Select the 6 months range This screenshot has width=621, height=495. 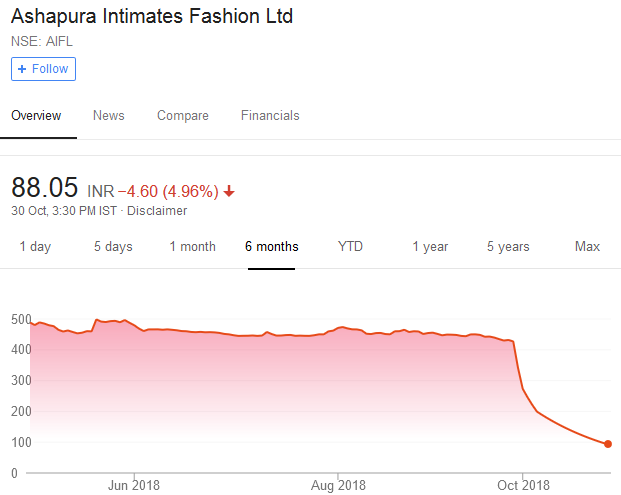click(271, 247)
